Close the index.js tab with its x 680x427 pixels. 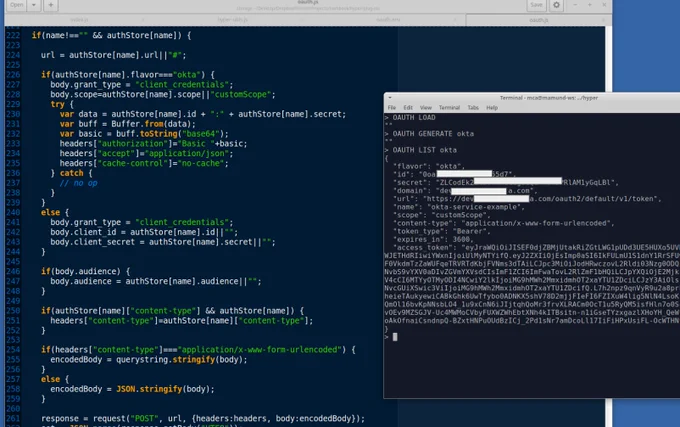143,20
